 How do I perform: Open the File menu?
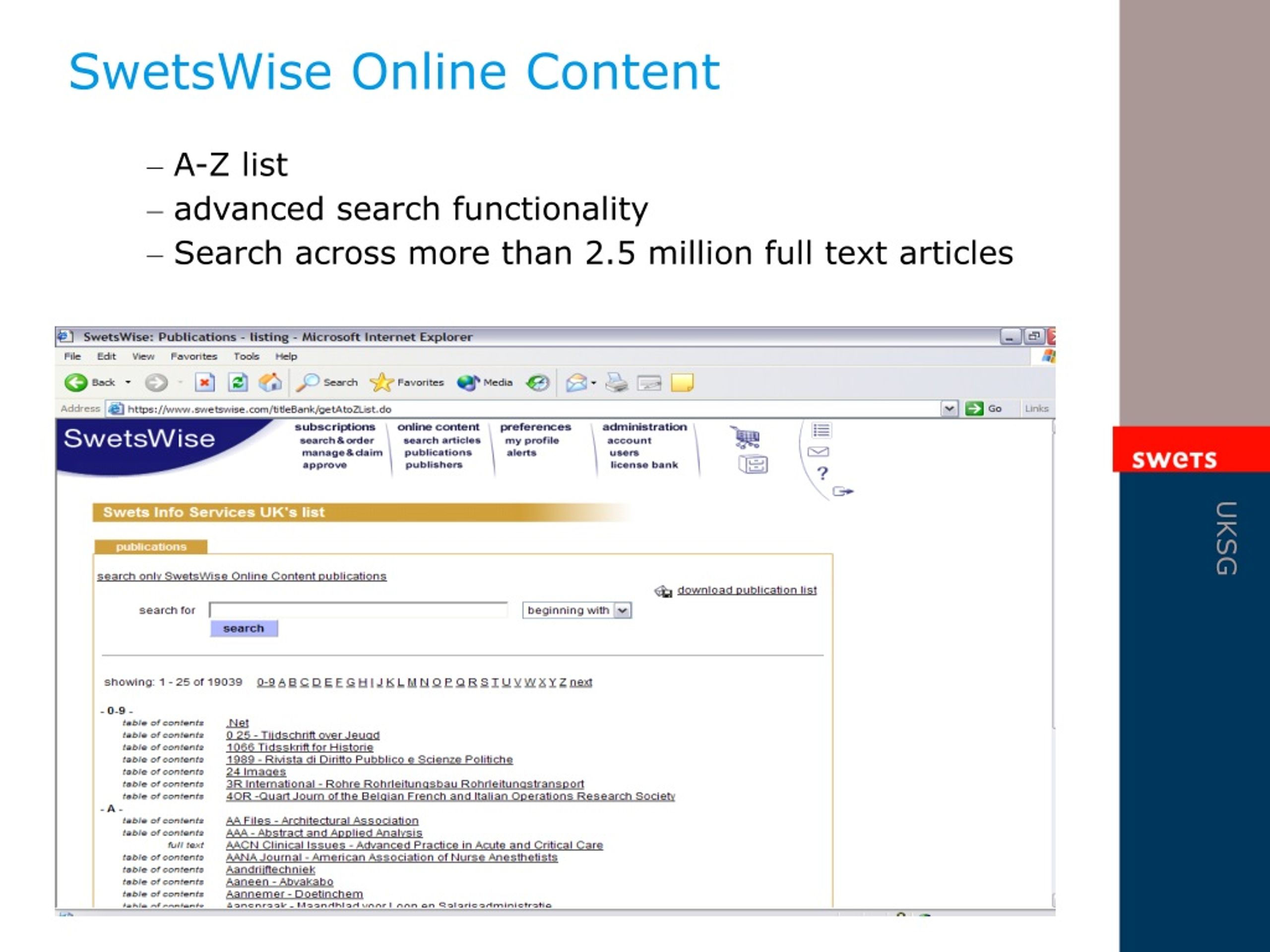coord(72,357)
